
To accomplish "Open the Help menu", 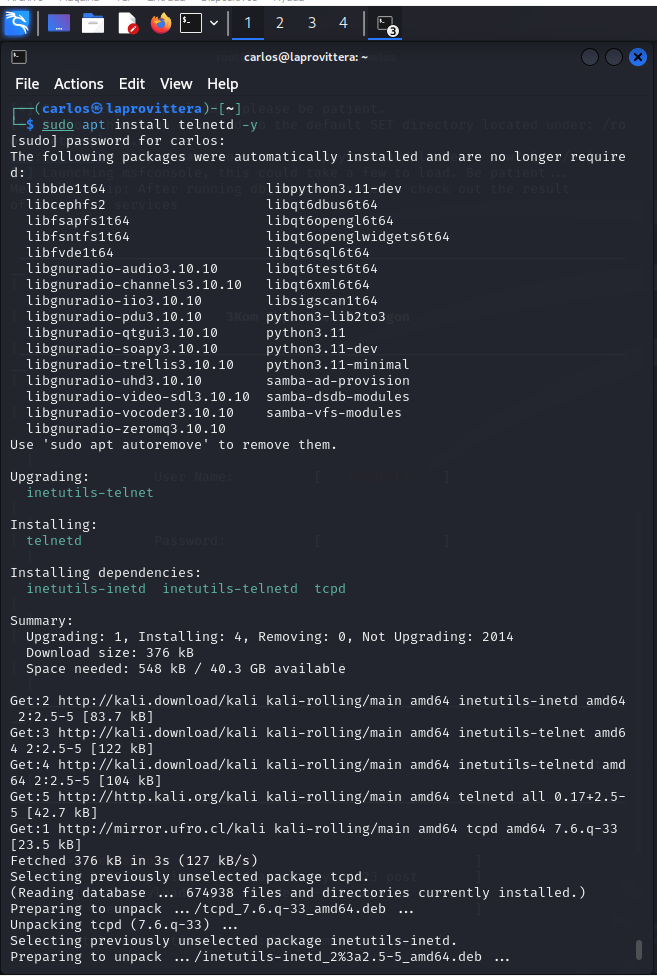I will coord(223,83).
